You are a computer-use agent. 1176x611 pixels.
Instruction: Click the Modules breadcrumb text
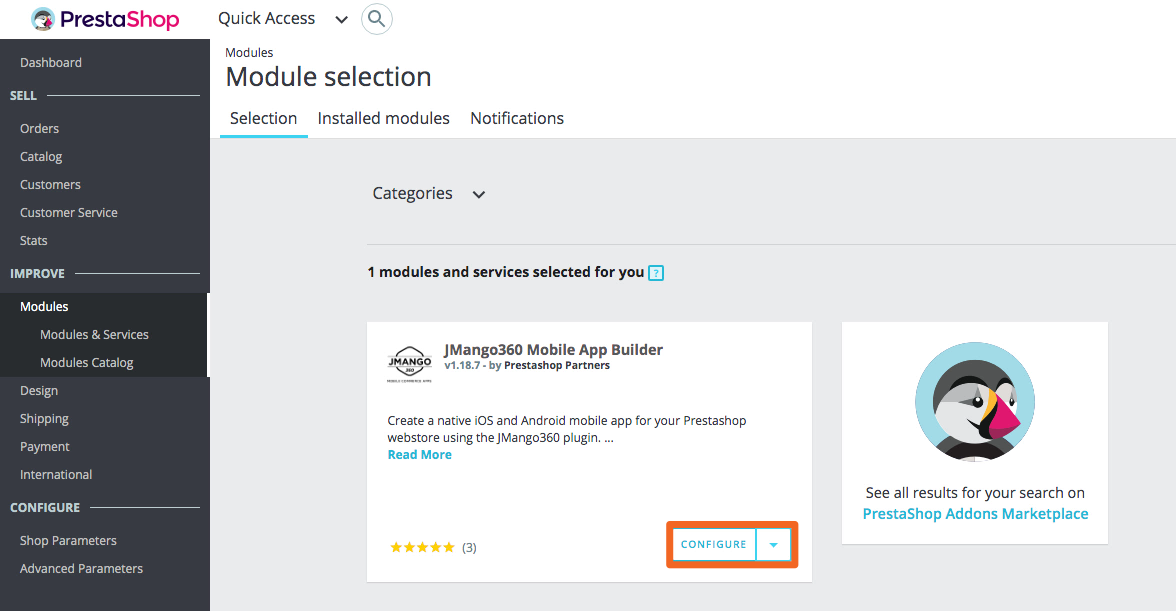(x=249, y=52)
